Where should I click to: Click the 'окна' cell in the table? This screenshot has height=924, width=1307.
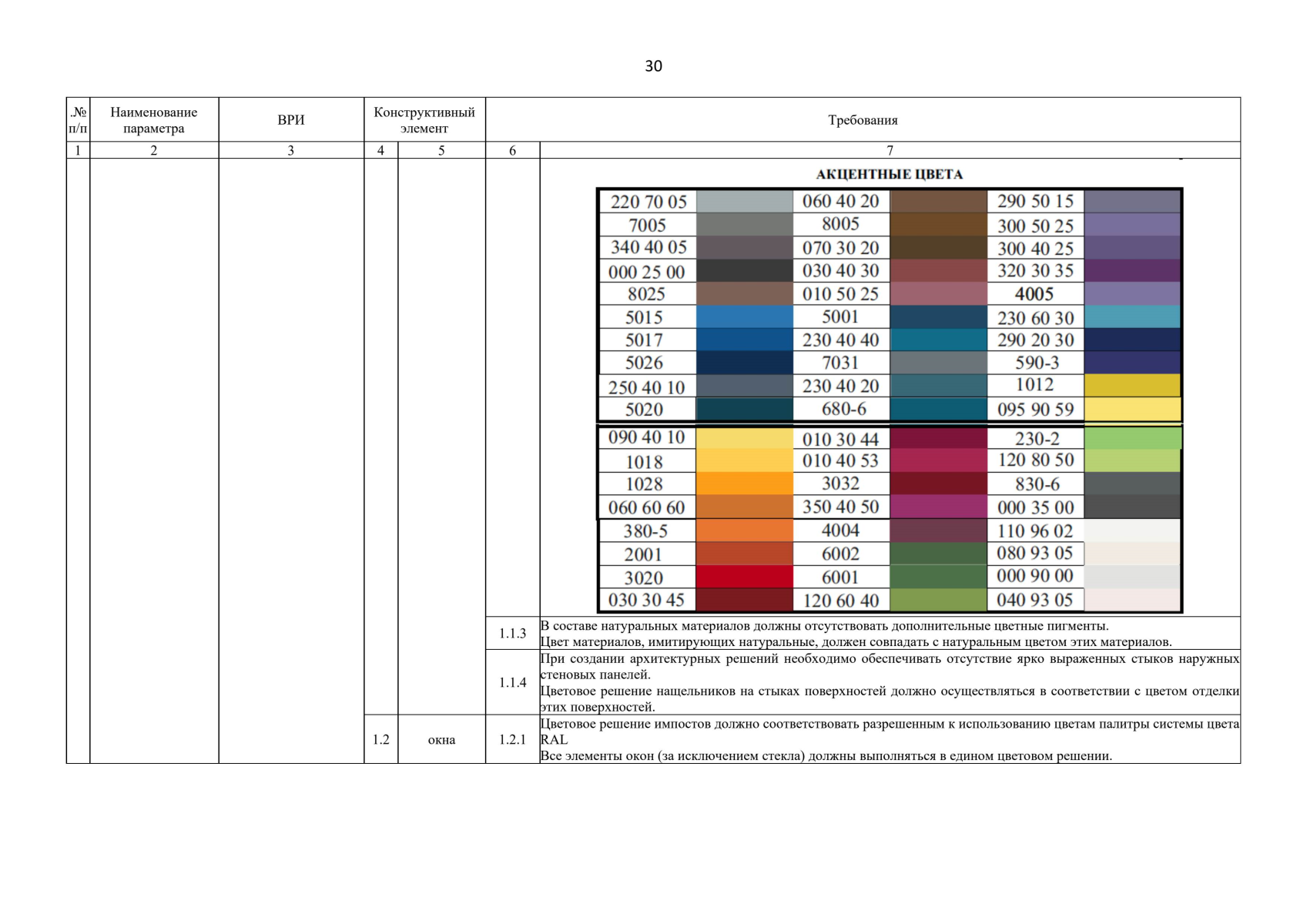point(441,740)
